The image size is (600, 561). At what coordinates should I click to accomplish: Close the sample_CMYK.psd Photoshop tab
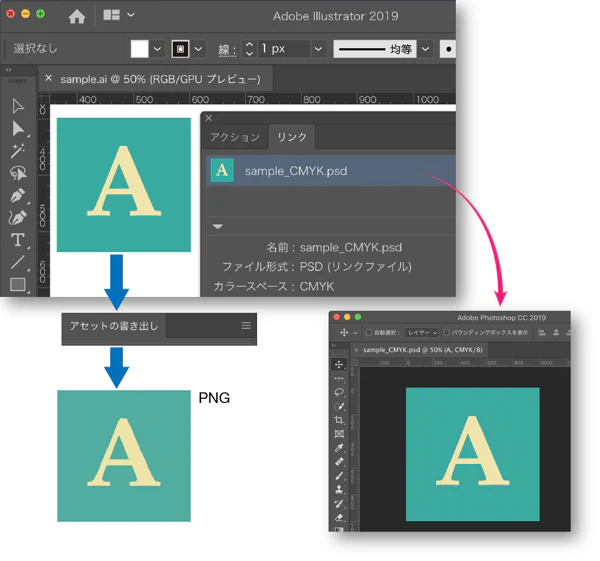(356, 350)
